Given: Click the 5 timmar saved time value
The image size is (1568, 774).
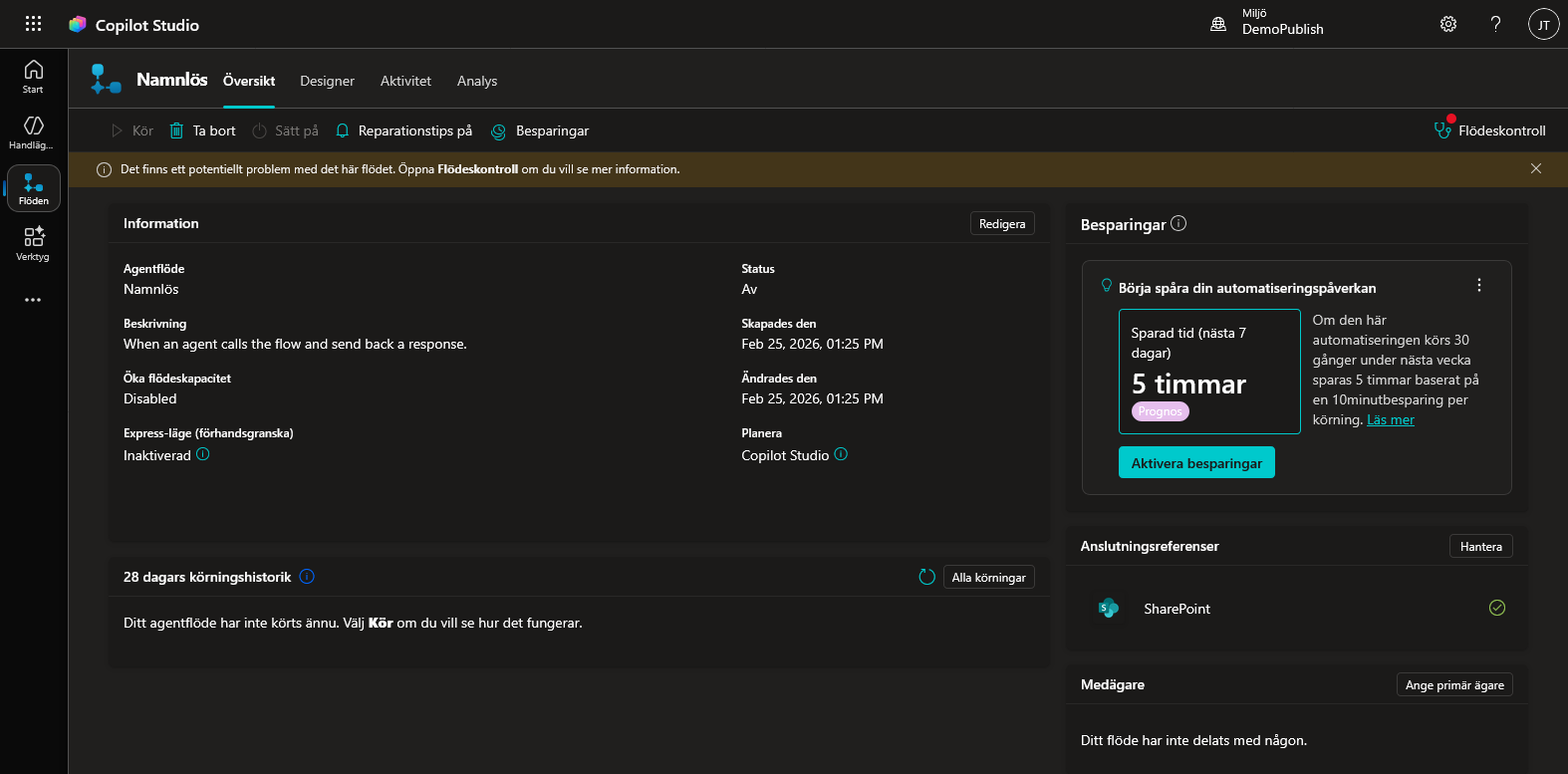Looking at the screenshot, I should (x=1188, y=384).
